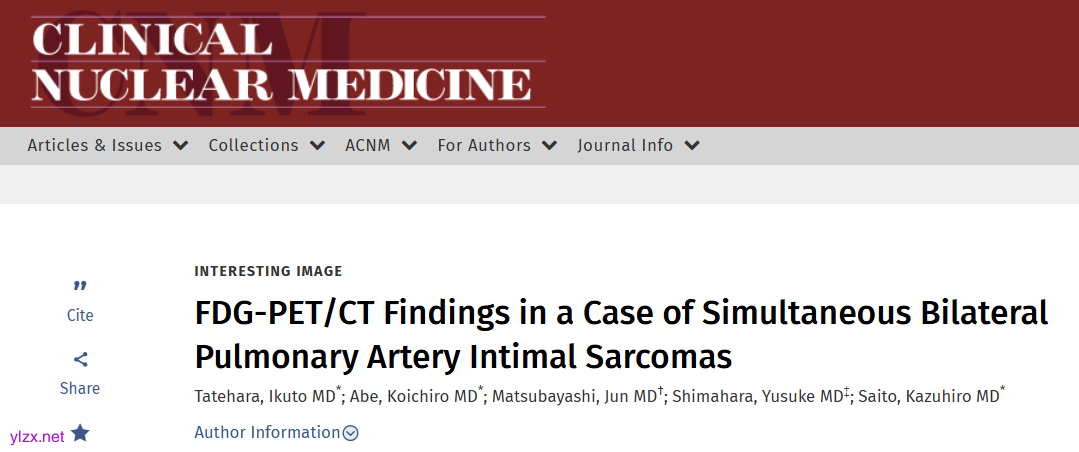Click the Interesting Image category label
Viewport: 1079px width, 452px height.
pos(268,271)
